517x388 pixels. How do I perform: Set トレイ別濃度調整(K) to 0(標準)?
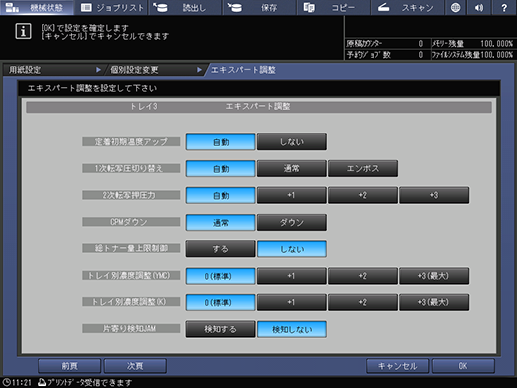click(221, 302)
